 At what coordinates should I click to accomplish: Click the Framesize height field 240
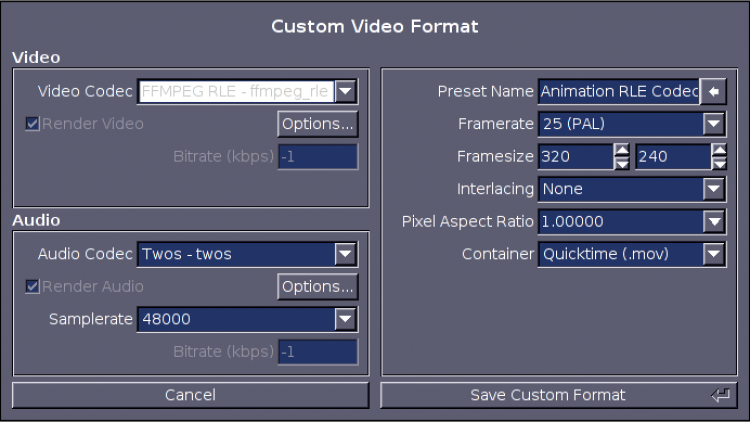pyautogui.click(x=673, y=156)
